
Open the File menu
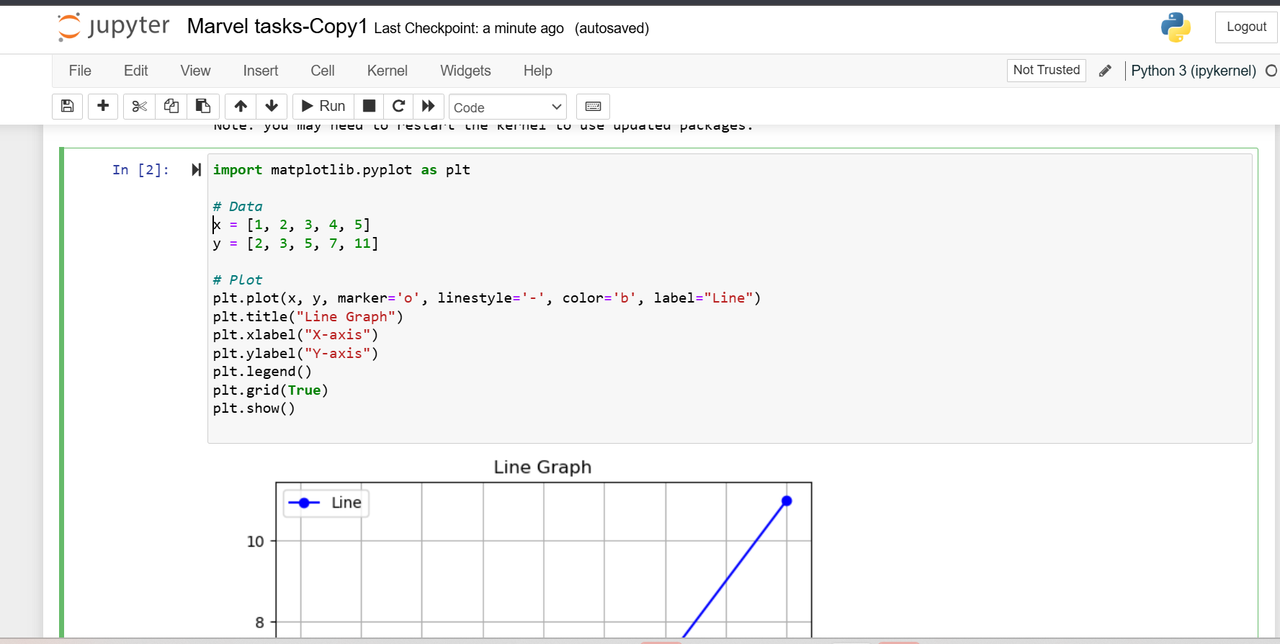pos(80,70)
